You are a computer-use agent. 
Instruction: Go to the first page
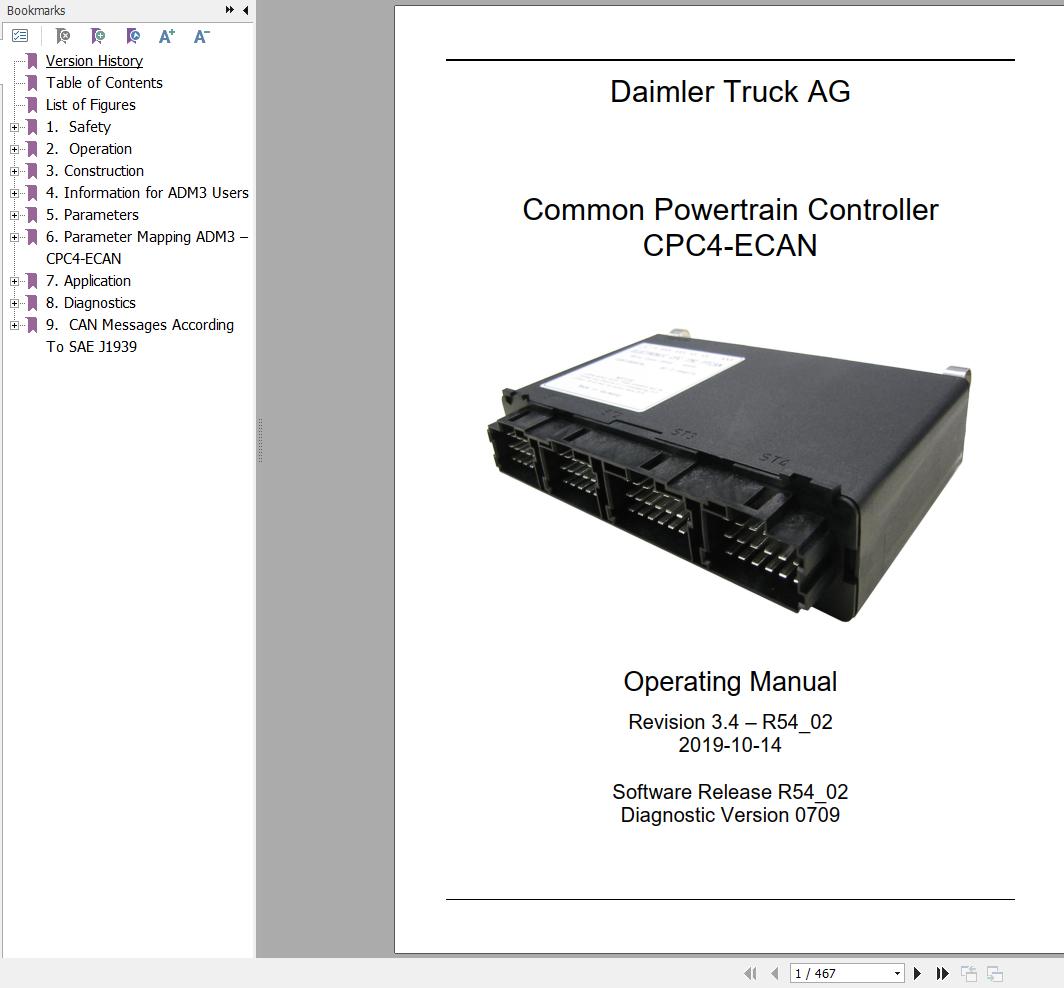[x=750, y=973]
